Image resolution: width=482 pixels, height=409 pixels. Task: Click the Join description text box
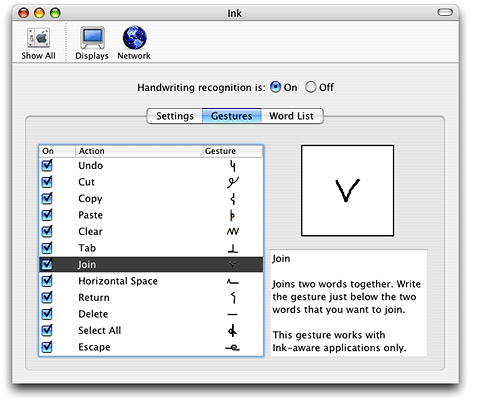(348, 303)
